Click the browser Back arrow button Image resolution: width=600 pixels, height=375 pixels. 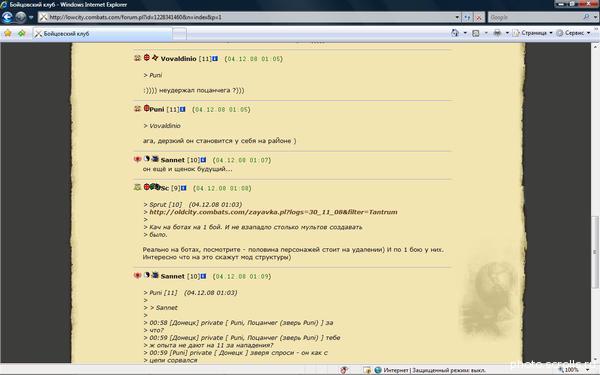7,17
